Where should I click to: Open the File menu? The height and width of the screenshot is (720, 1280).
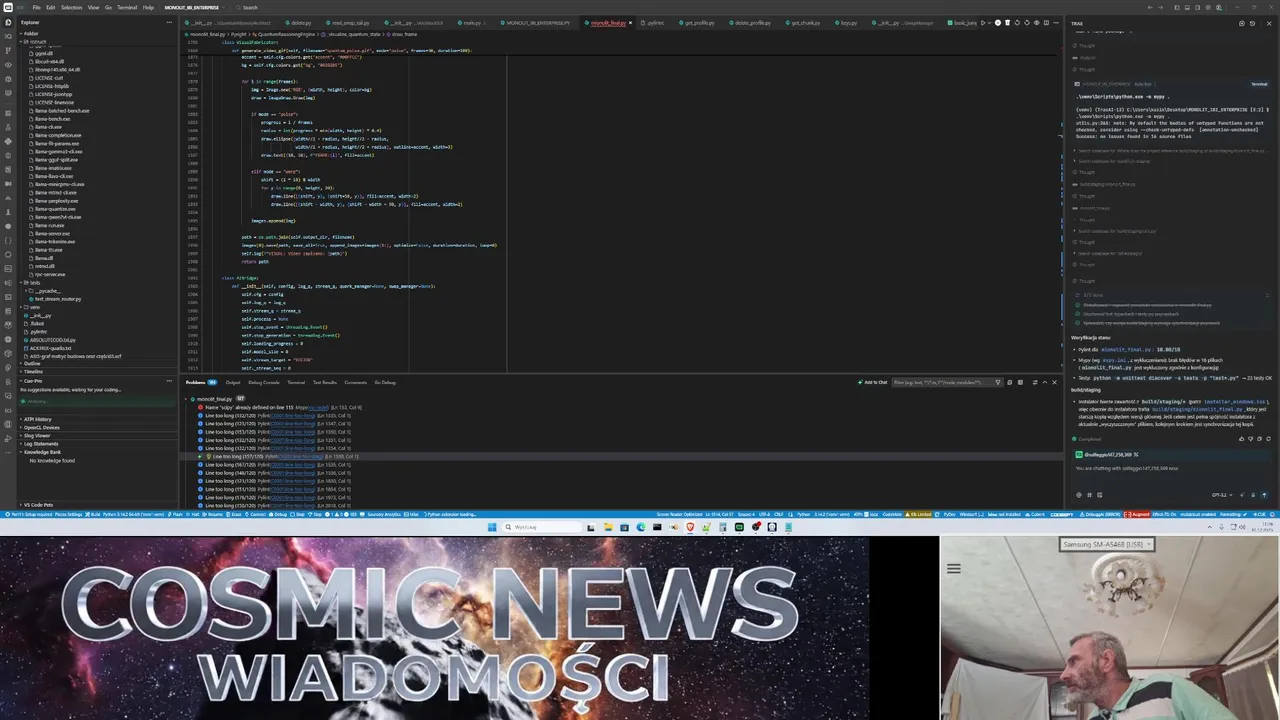pyautogui.click(x=36, y=7)
